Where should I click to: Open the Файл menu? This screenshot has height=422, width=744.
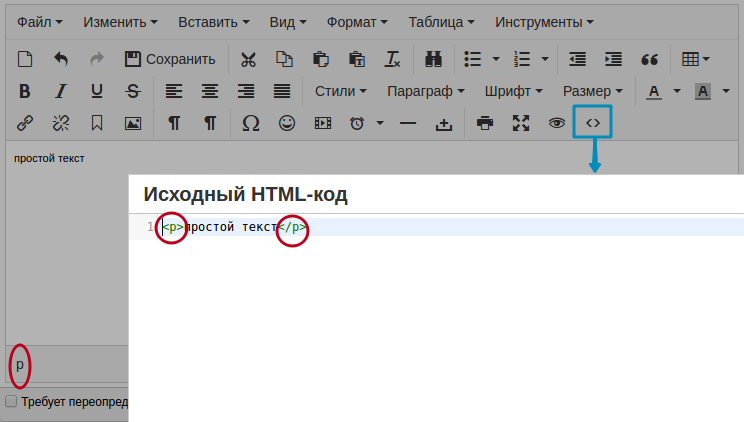(x=40, y=22)
